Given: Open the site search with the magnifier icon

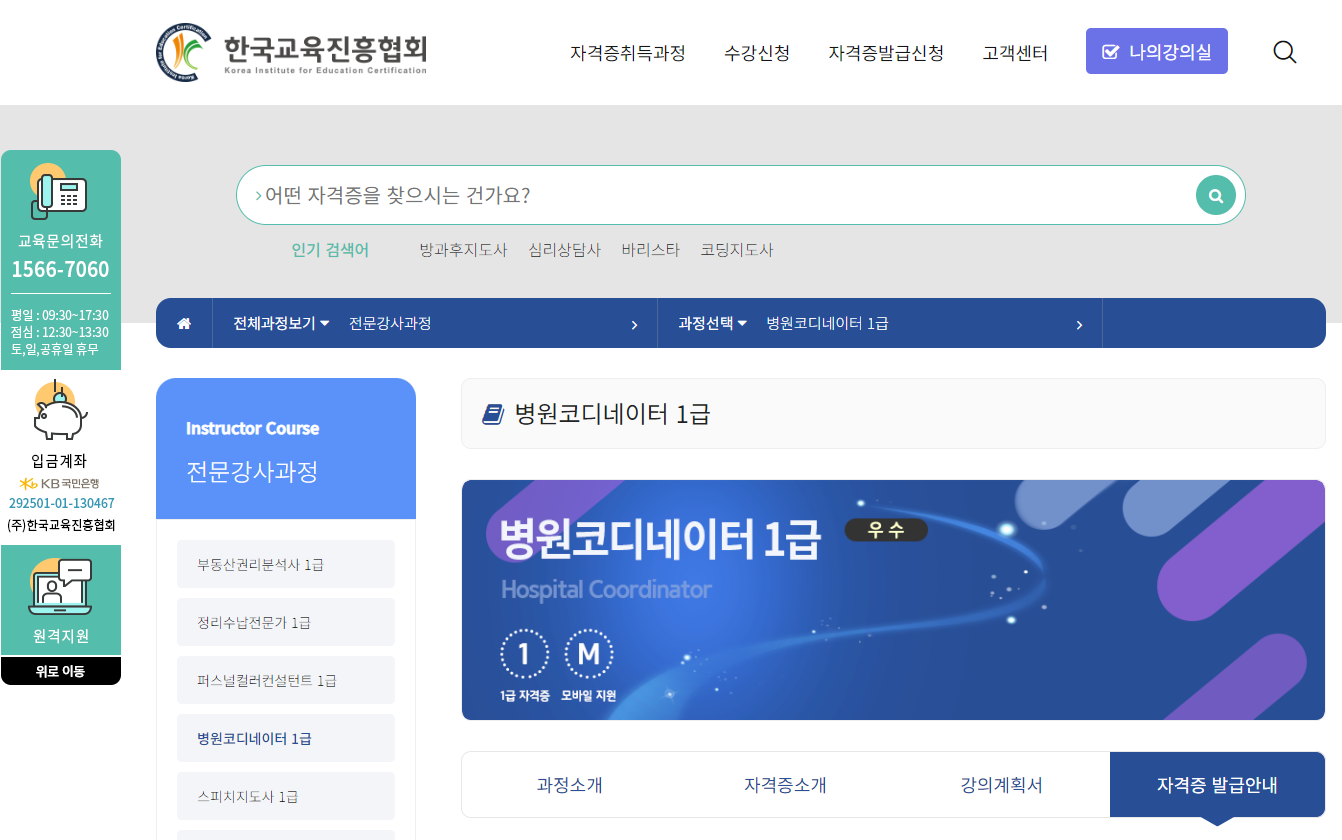Looking at the screenshot, I should click(1285, 52).
